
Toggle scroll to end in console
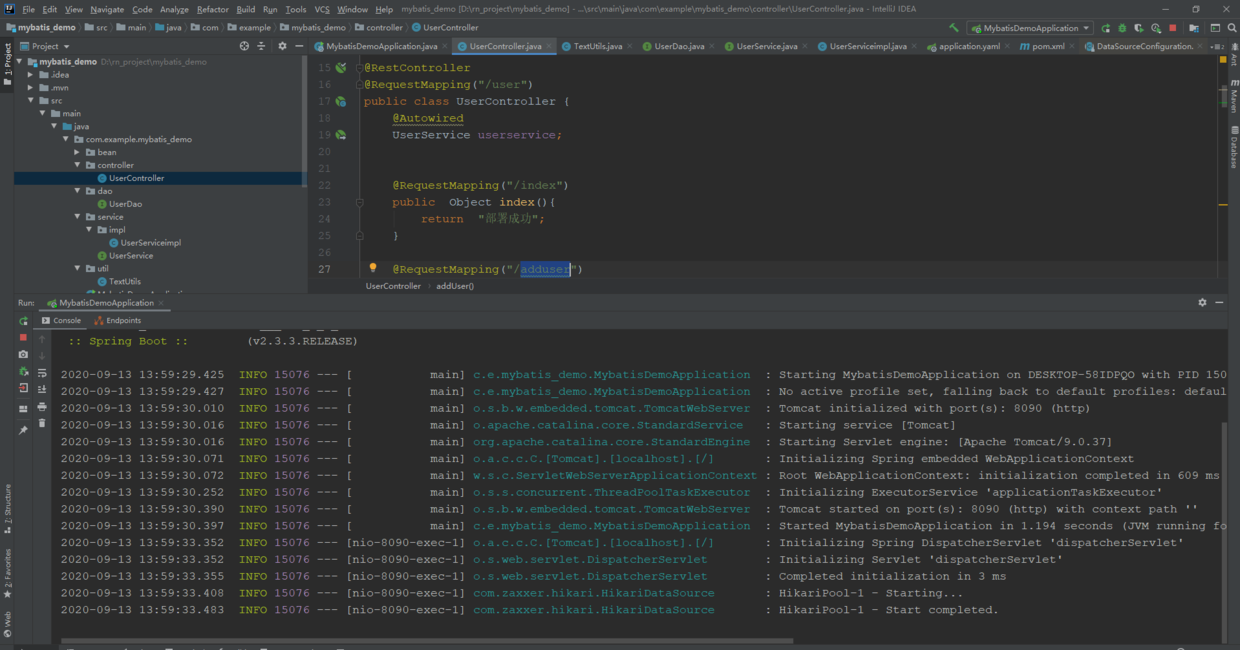coord(42,389)
